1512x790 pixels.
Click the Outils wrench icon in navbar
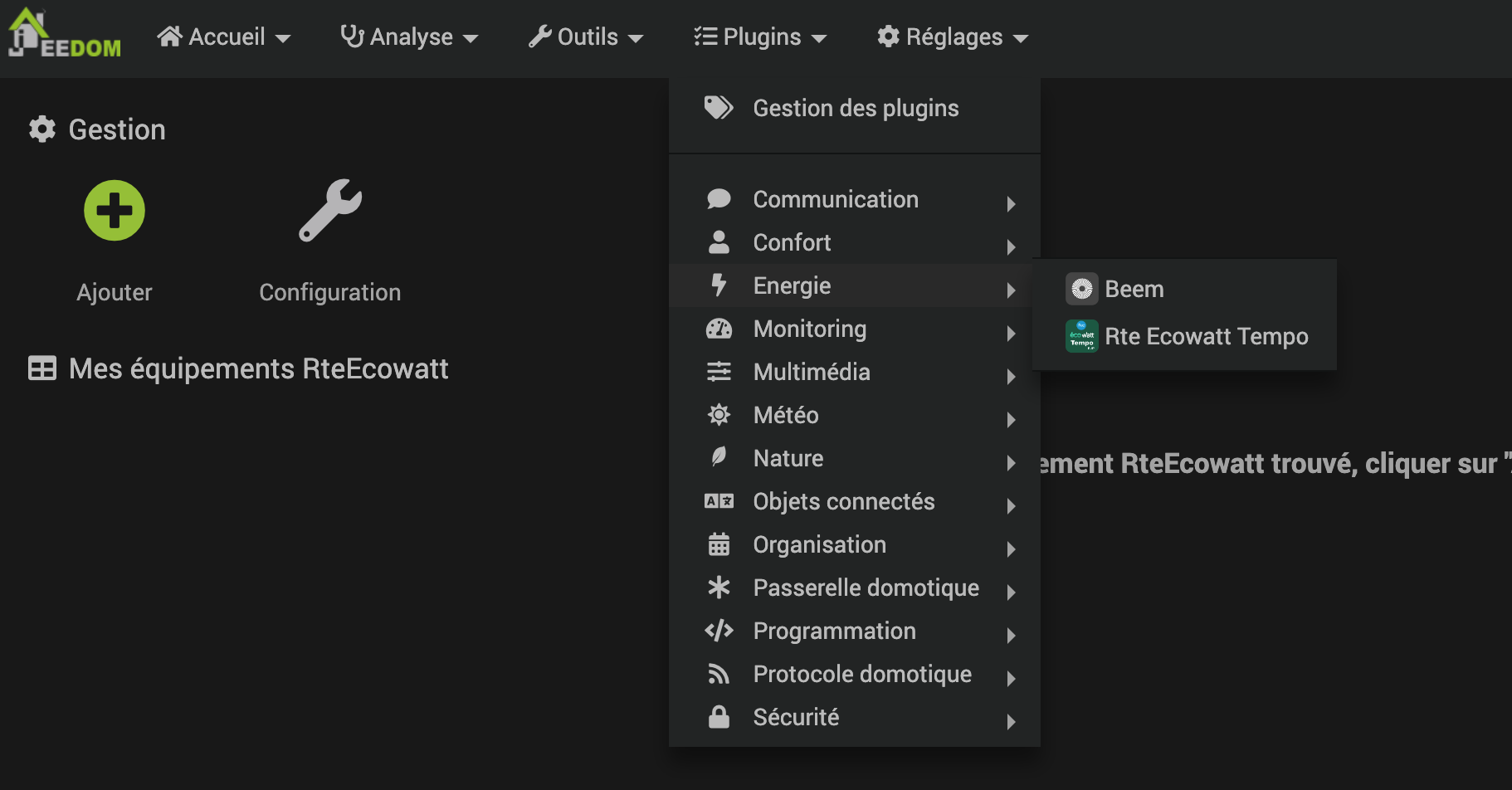(540, 37)
